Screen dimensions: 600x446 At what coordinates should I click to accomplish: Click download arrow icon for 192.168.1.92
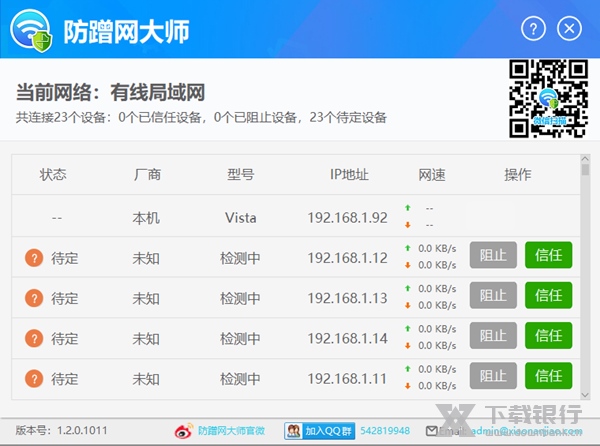408,225
